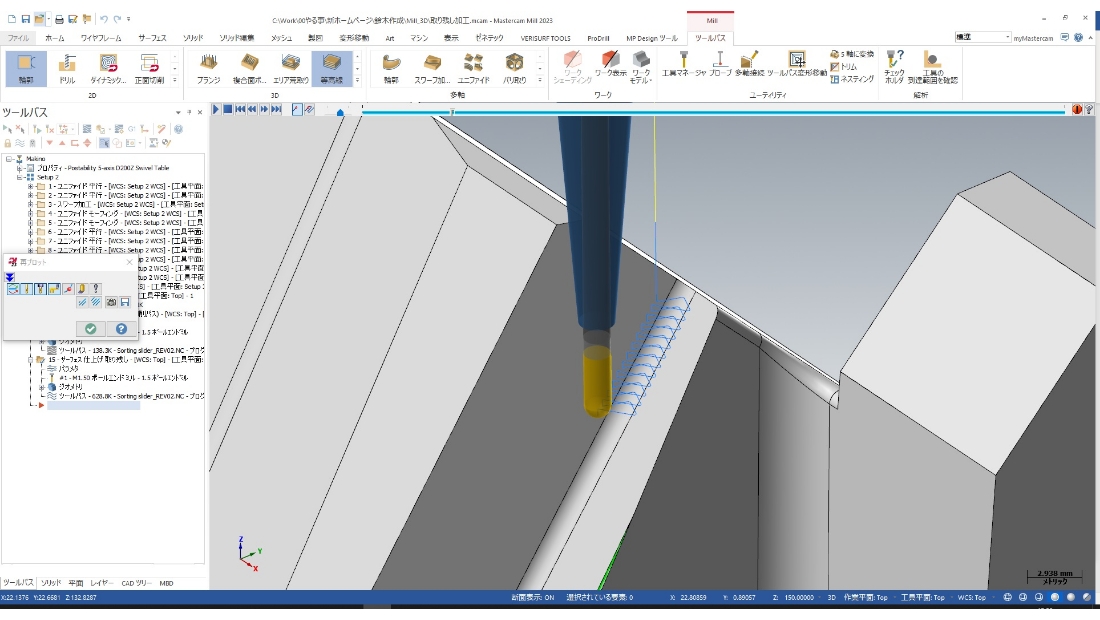1100x620 pixels.
Task: Click the トリム trim toolpath button
Action: (844, 67)
